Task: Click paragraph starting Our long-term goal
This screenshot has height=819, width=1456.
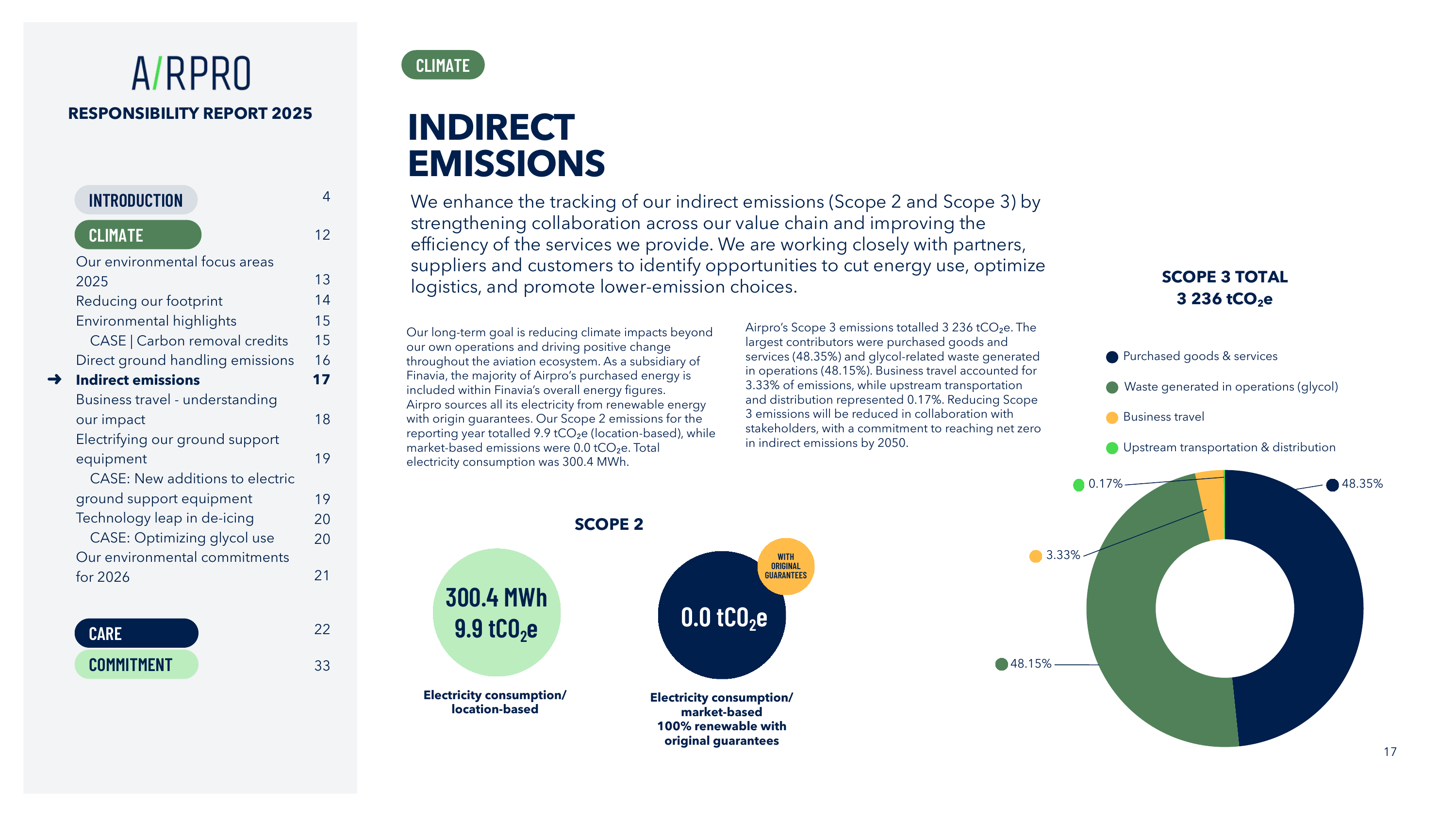Action: click(x=561, y=397)
